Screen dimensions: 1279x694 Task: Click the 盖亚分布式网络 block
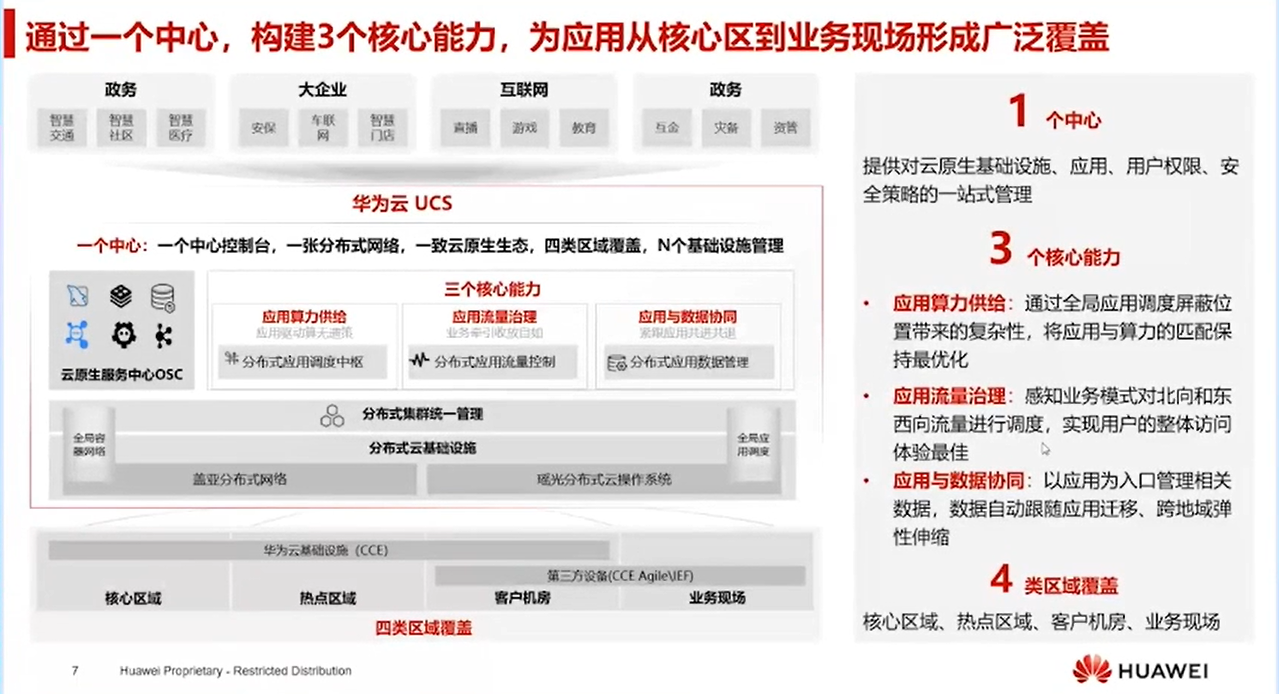(x=240, y=479)
